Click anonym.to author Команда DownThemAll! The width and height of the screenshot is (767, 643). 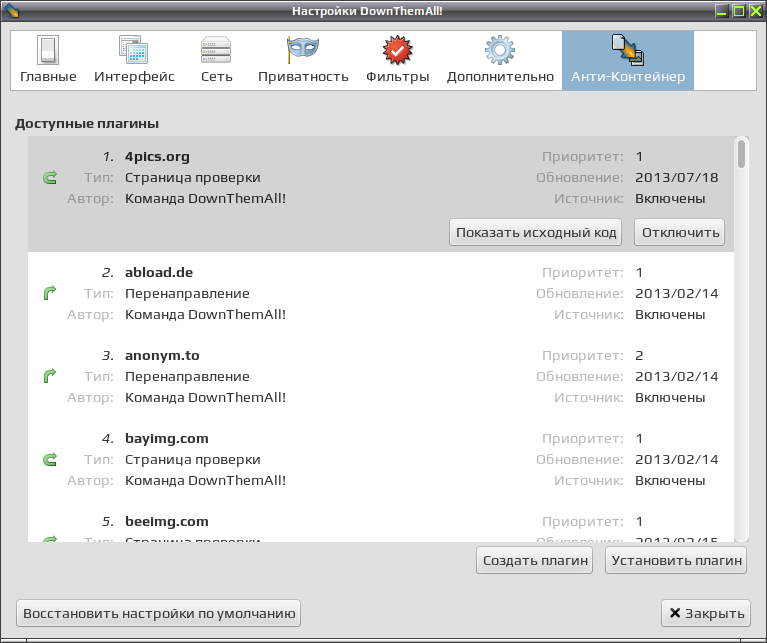tap(205, 398)
